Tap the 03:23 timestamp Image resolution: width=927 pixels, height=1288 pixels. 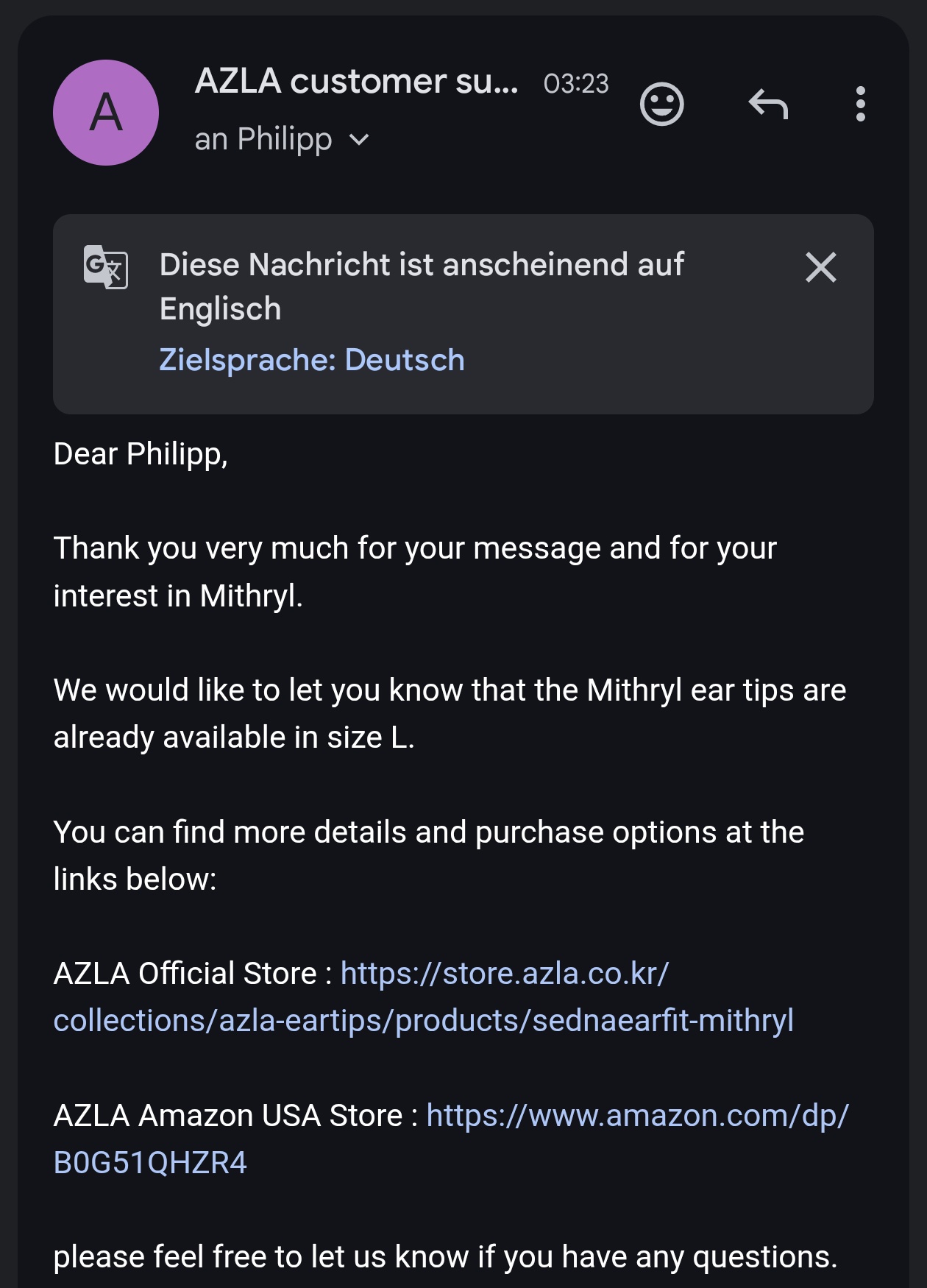click(x=576, y=84)
